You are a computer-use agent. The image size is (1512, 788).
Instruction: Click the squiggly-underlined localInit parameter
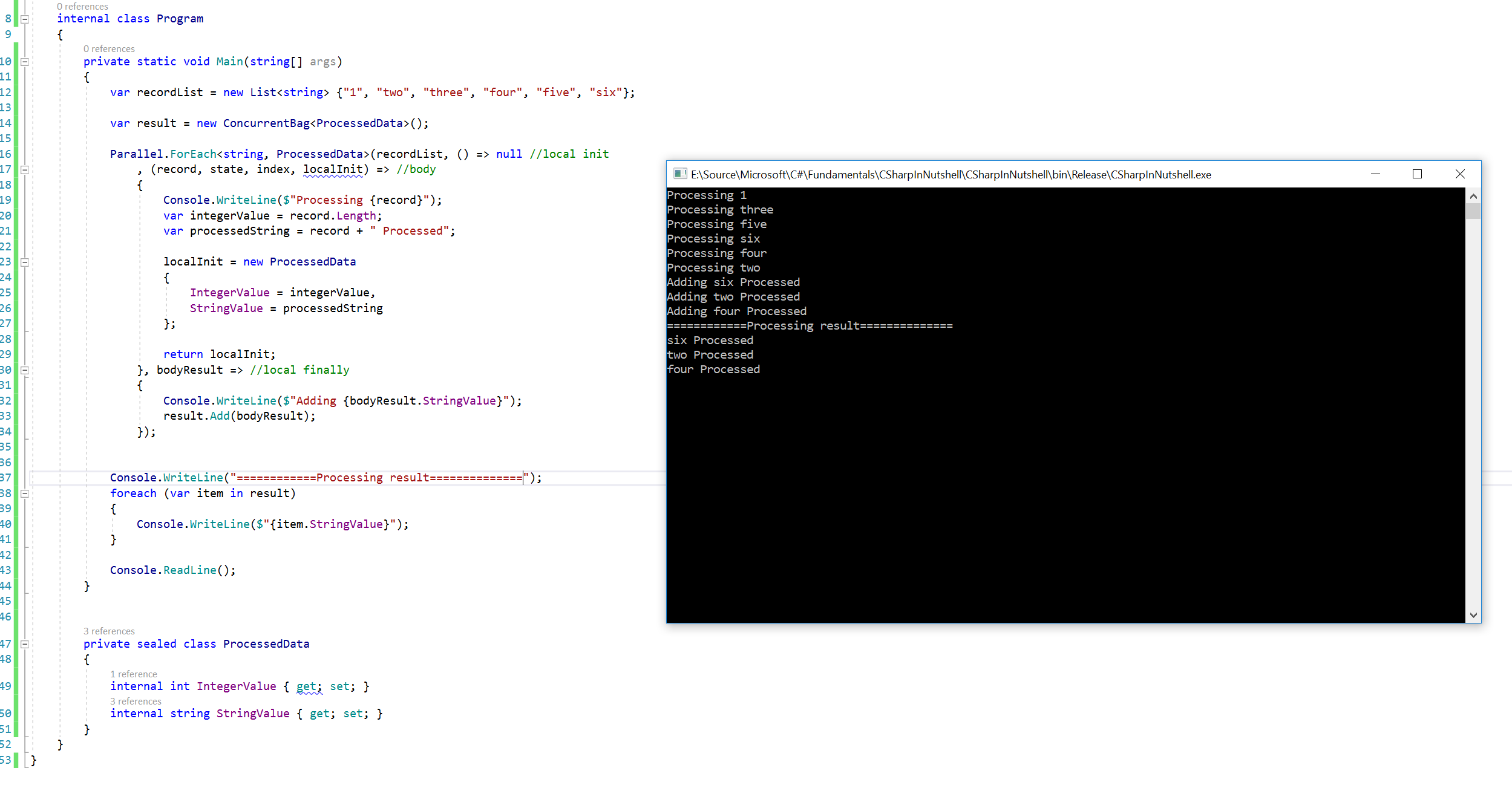[333, 169]
